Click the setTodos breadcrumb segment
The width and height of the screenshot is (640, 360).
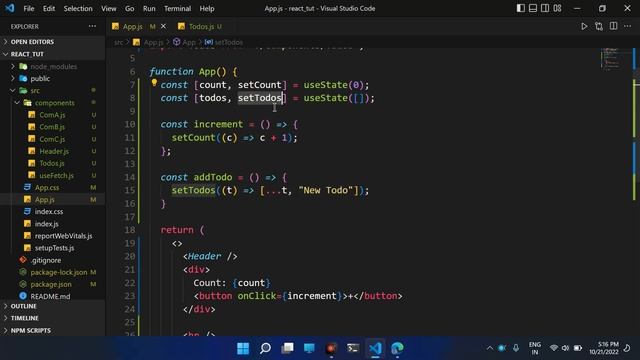point(224,42)
